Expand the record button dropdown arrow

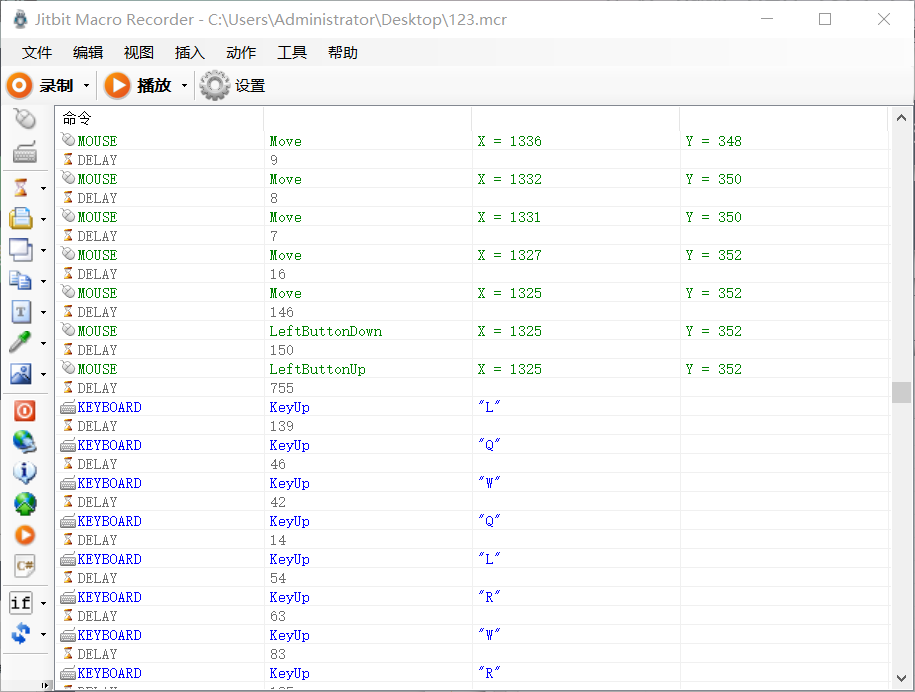(x=86, y=86)
